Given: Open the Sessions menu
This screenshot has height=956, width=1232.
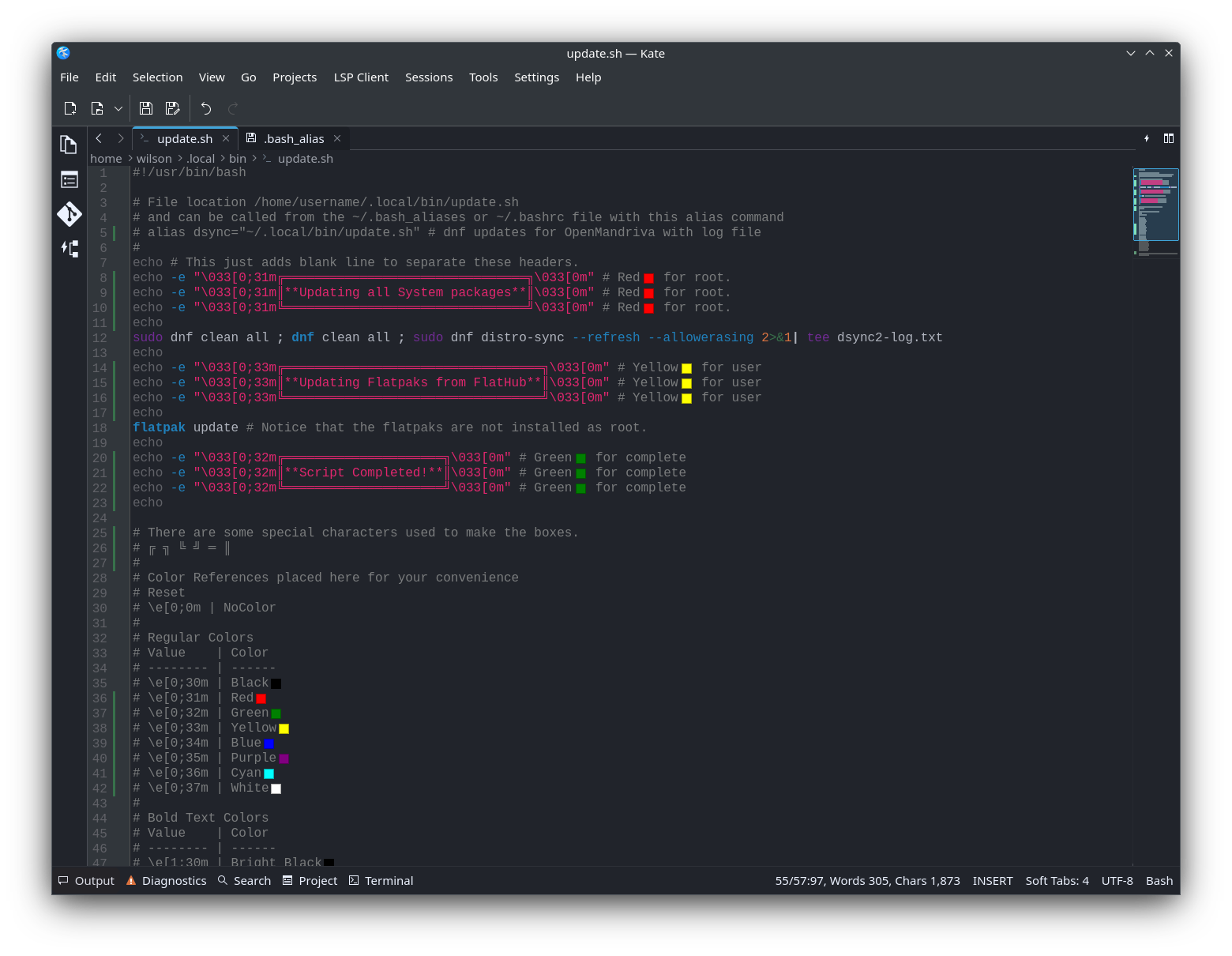Looking at the screenshot, I should (429, 77).
